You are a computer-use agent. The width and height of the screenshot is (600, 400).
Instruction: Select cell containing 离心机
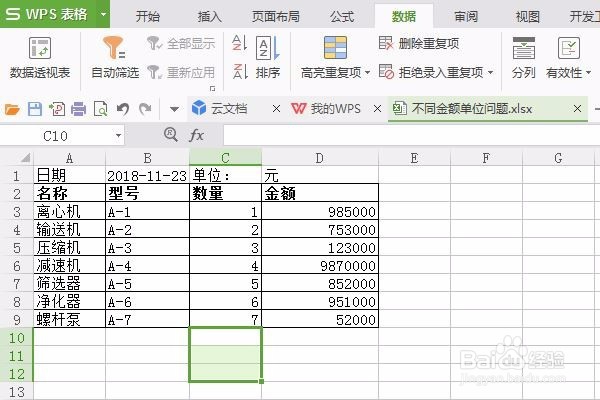click(69, 211)
